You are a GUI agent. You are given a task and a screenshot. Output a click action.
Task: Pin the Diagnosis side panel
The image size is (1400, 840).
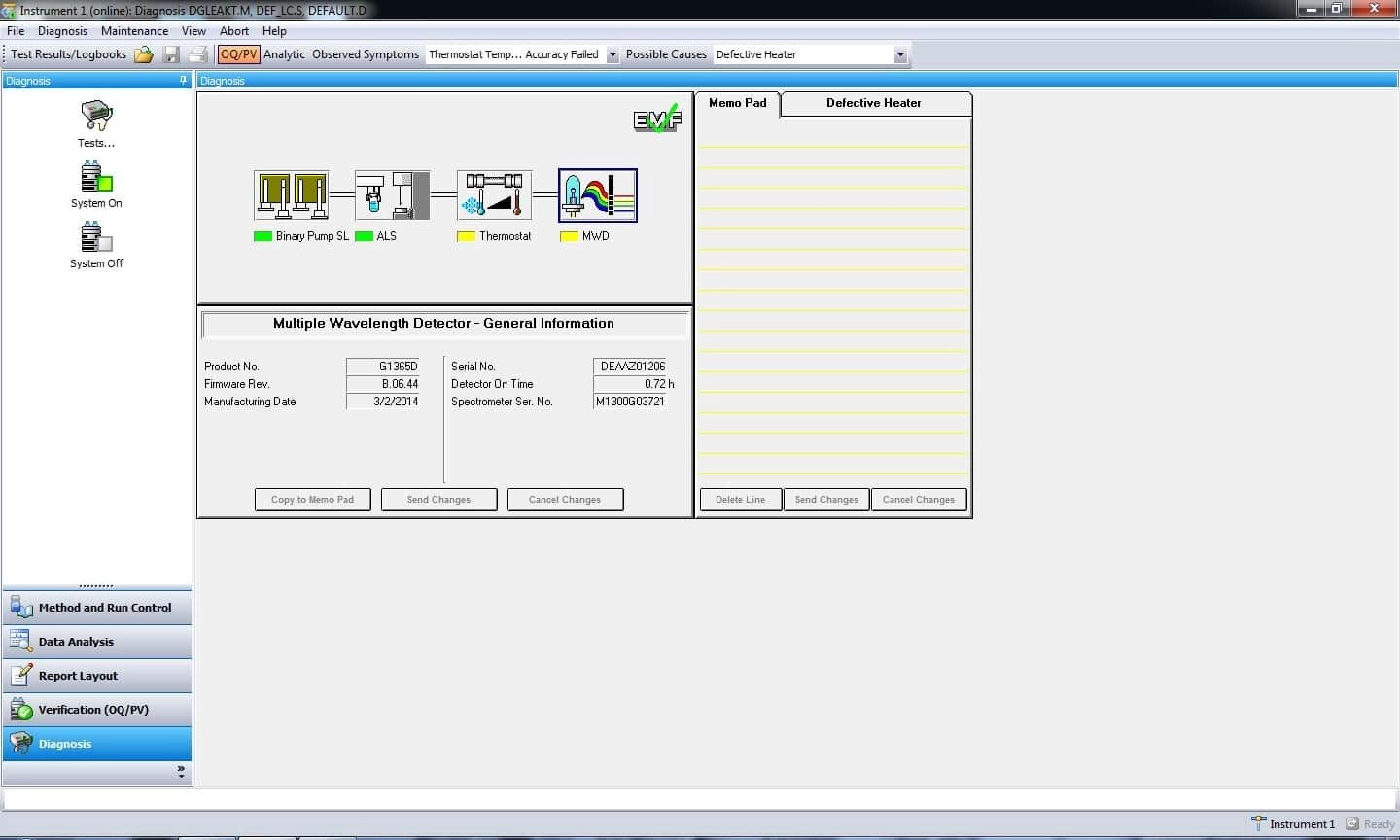pos(183,81)
